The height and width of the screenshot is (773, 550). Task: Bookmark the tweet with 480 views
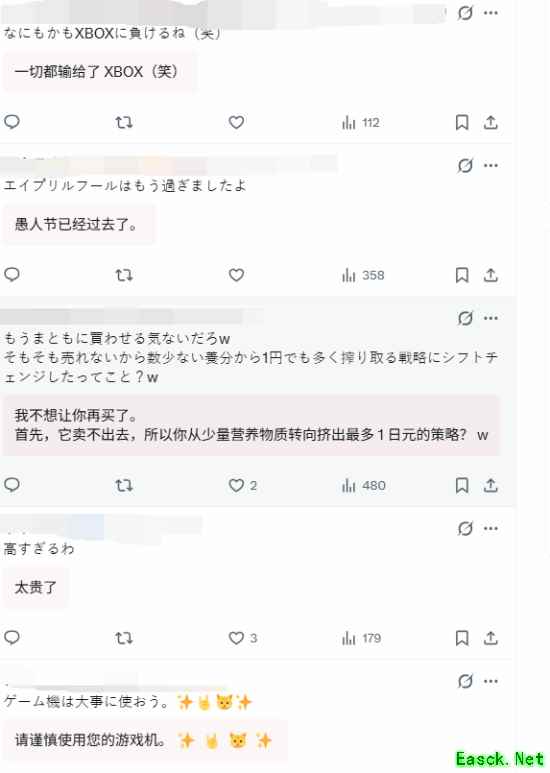tap(462, 486)
